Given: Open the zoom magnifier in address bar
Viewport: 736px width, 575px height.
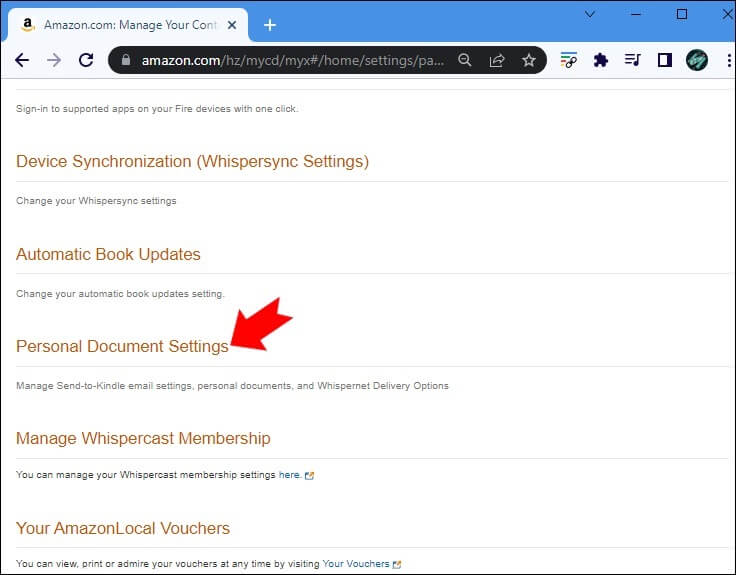Looking at the screenshot, I should [465, 60].
